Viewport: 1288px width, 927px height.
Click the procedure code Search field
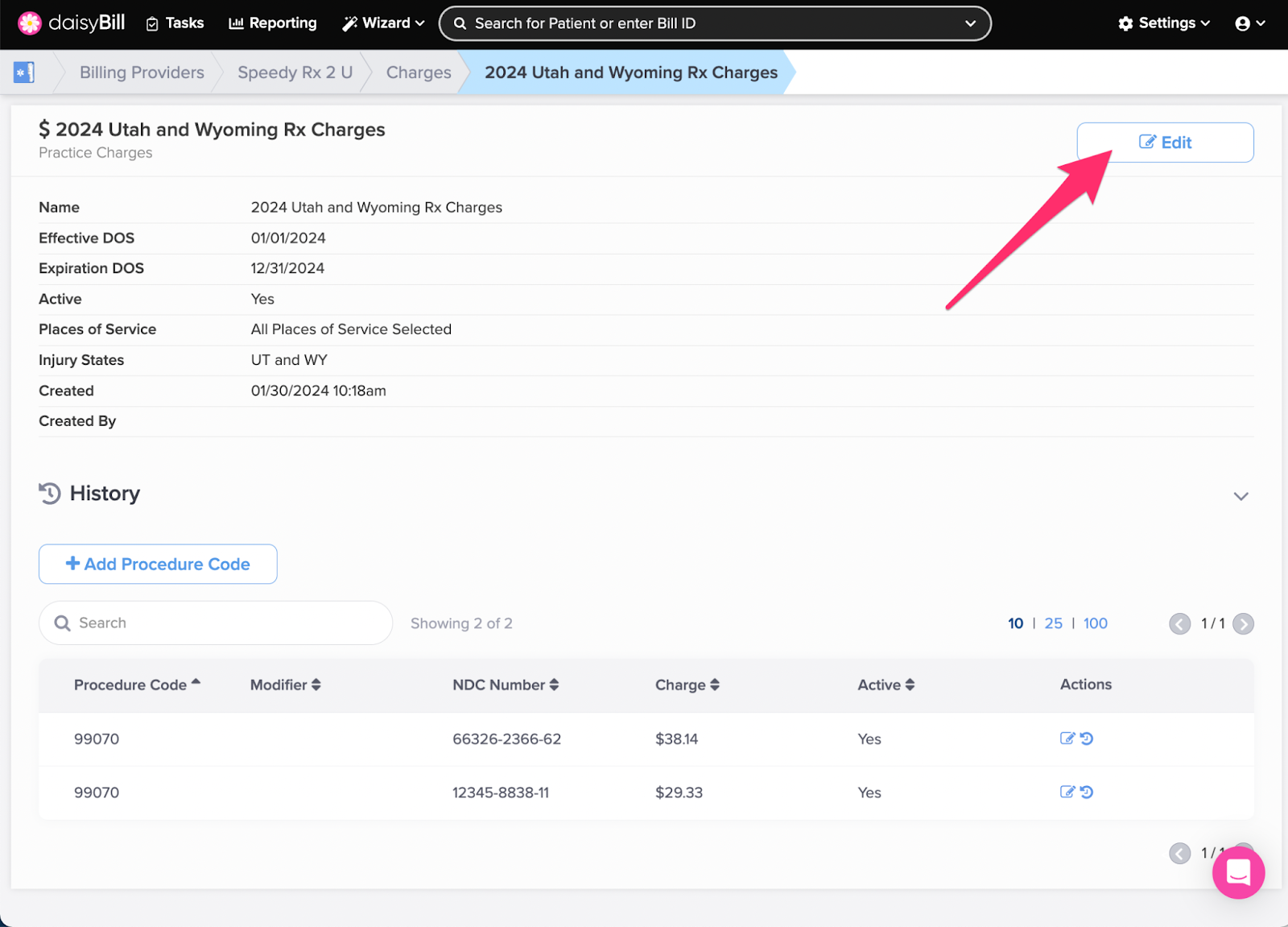click(x=216, y=623)
